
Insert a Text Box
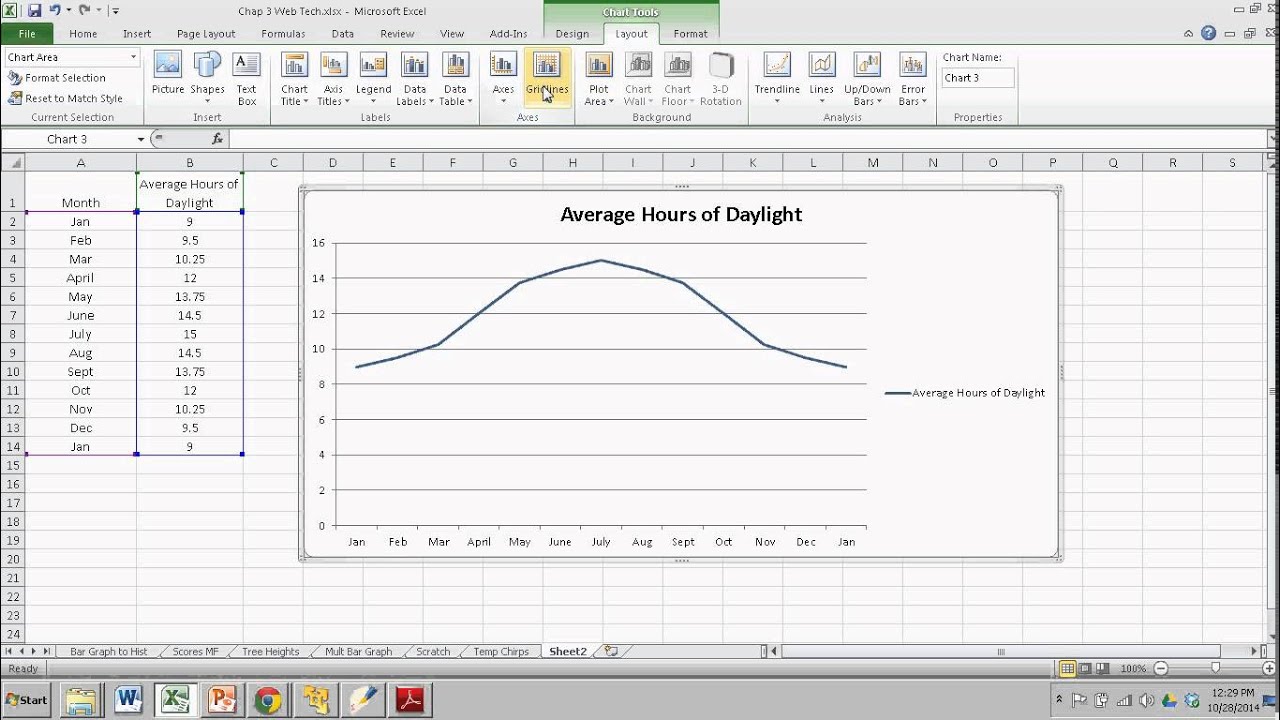pos(246,79)
